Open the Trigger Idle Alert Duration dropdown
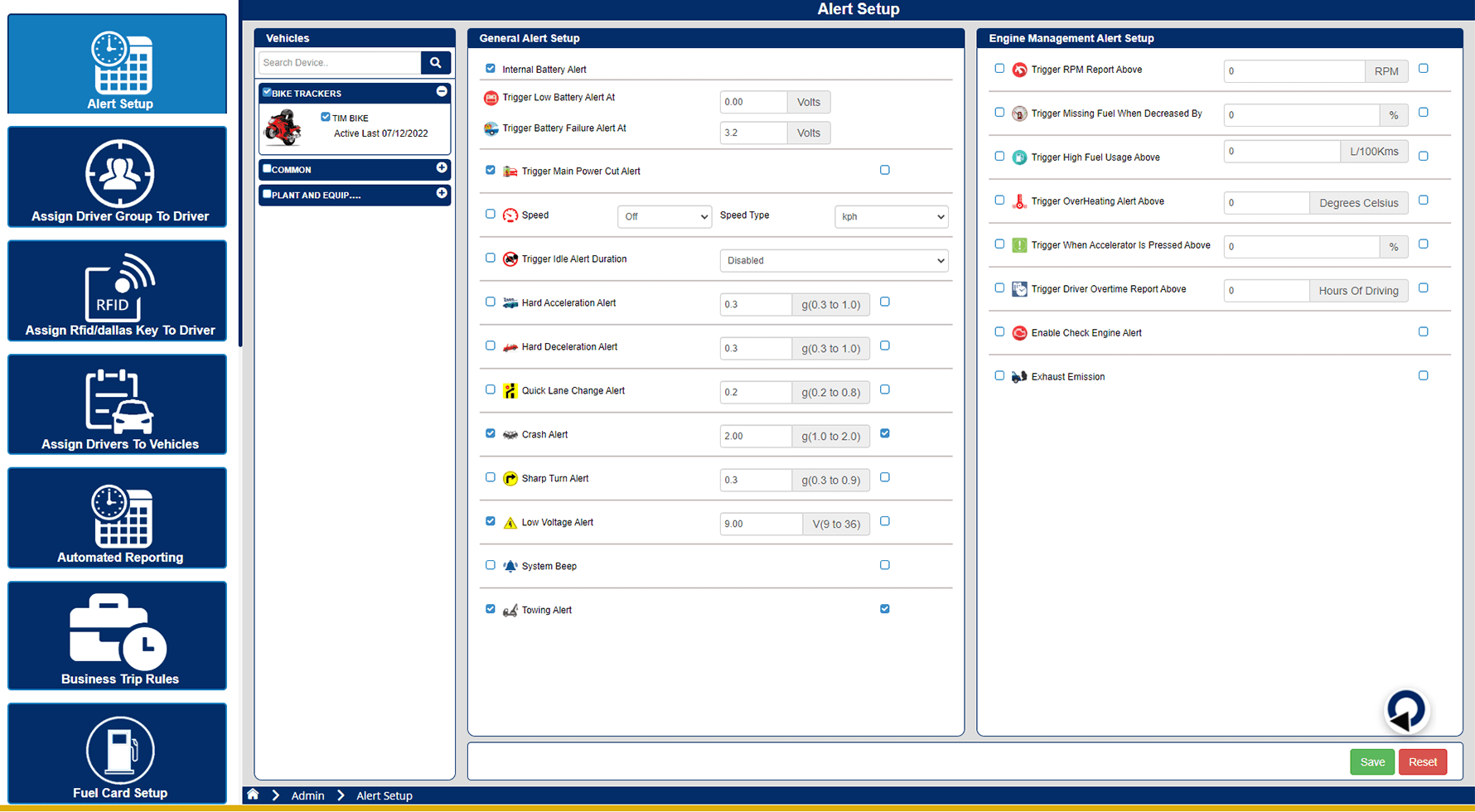This screenshot has width=1475, height=812. point(834,260)
